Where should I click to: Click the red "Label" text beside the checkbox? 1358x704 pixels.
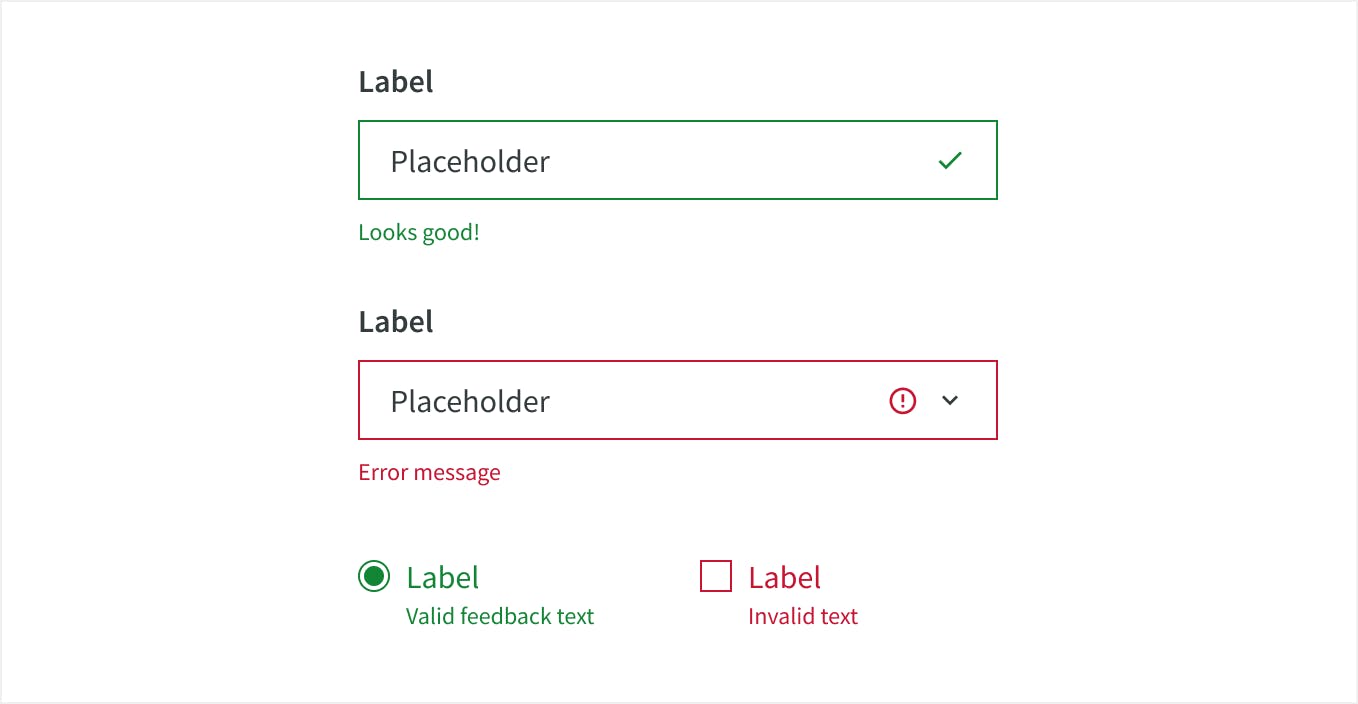tap(784, 577)
